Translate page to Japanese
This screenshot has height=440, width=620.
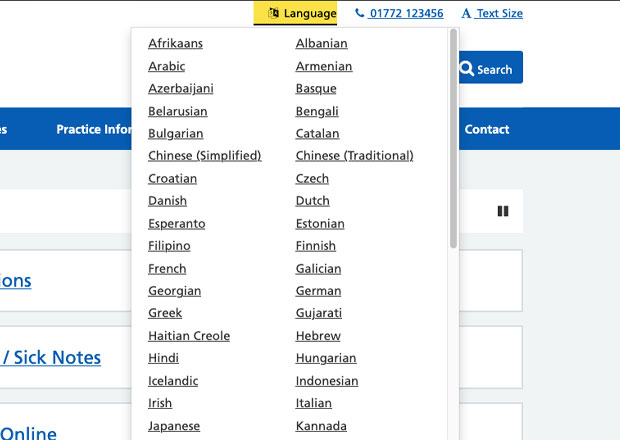[x=174, y=427]
